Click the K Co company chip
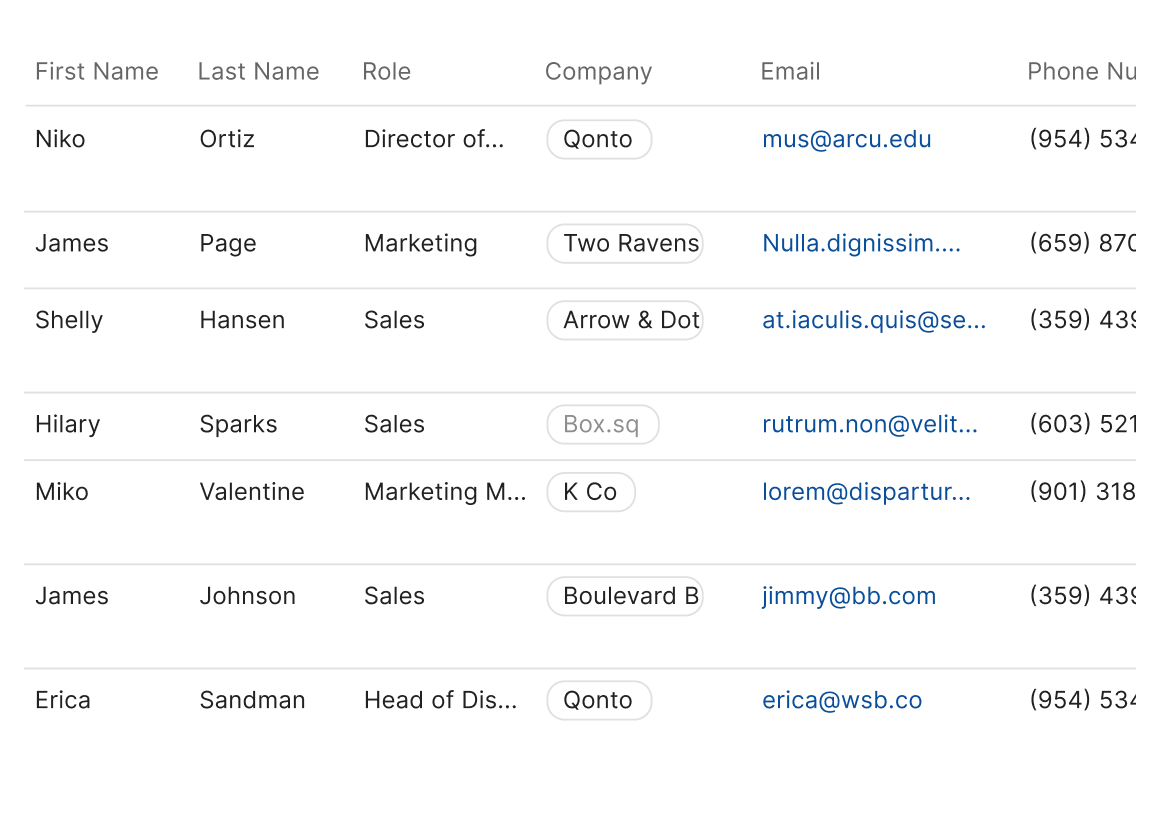 (591, 492)
